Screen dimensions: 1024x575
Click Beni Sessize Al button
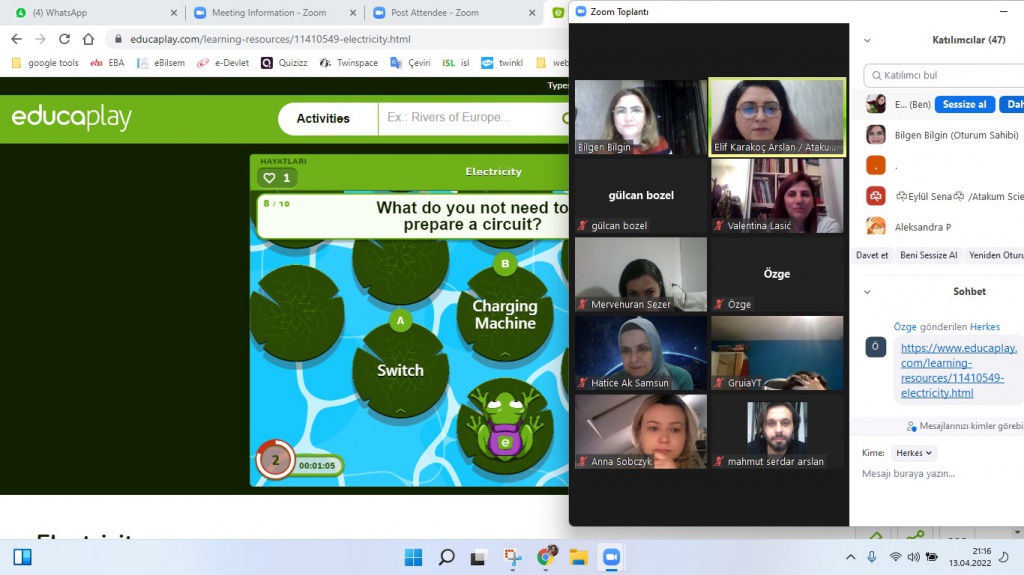(x=929, y=255)
